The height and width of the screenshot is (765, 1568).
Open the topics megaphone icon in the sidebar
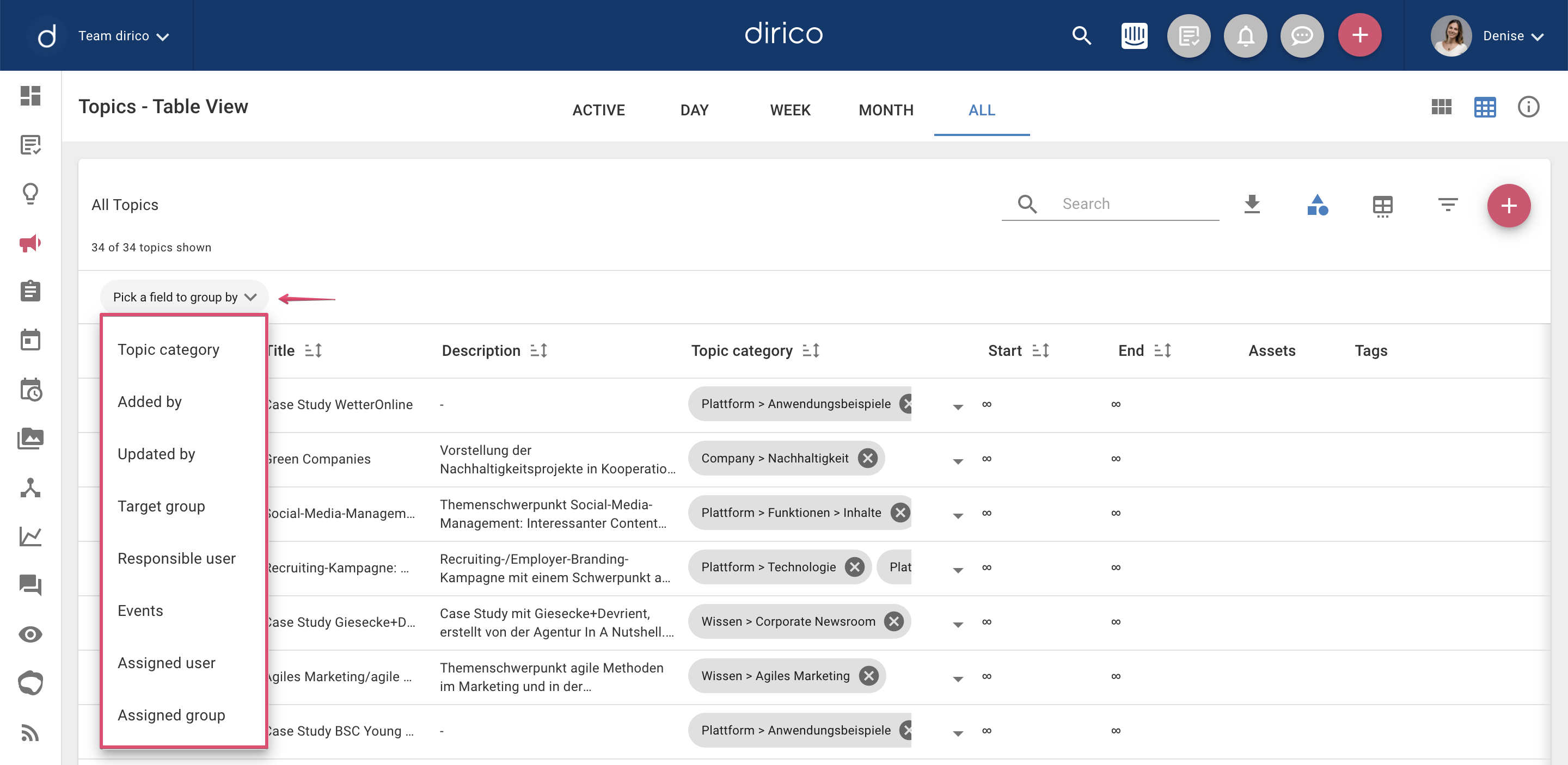(x=30, y=243)
